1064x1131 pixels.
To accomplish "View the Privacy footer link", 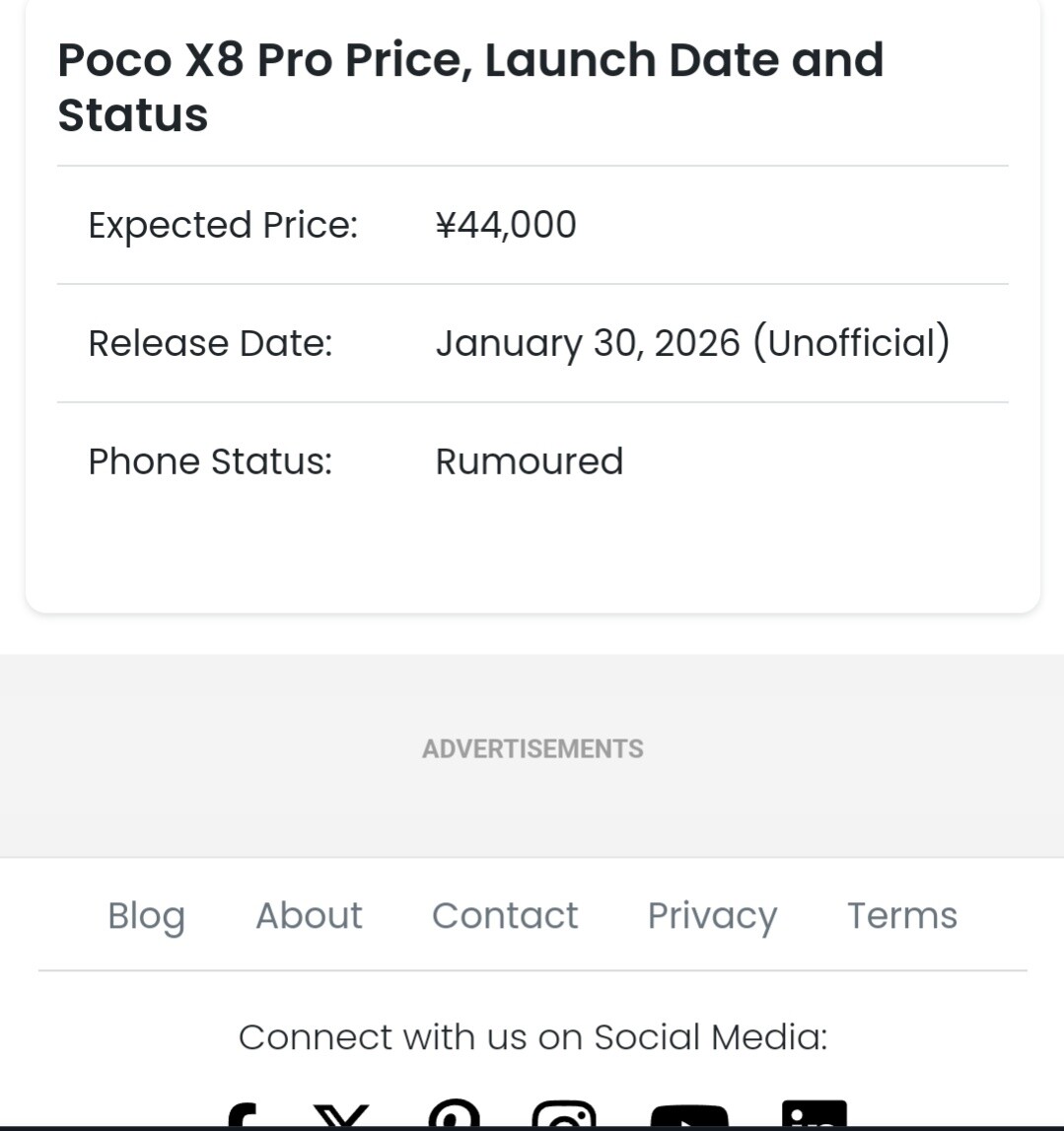I will pos(712,916).
